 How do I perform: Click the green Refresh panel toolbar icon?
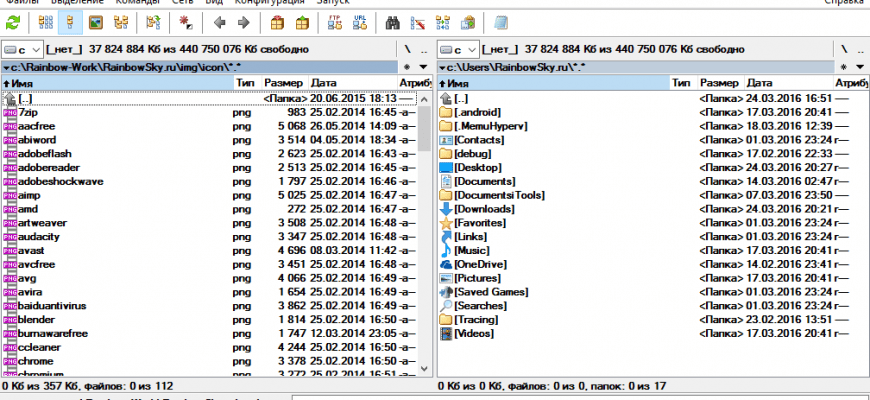tap(13, 23)
